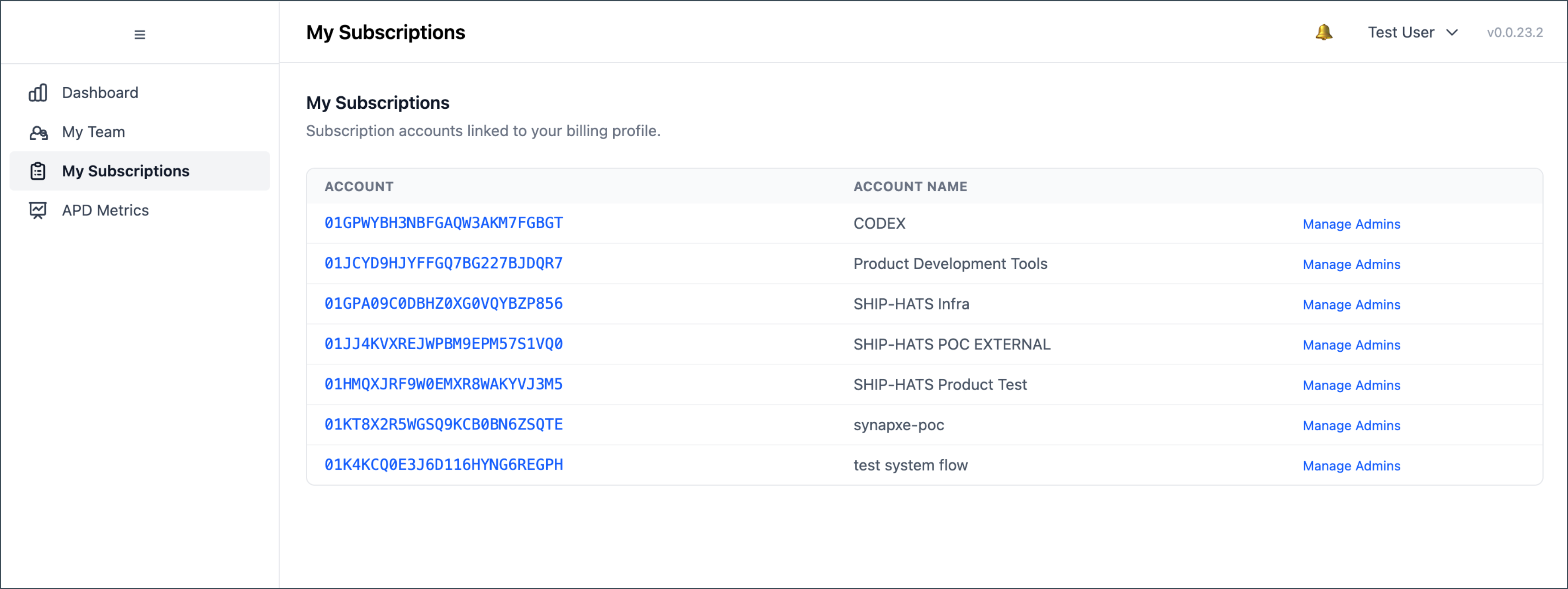1568x589 pixels.
Task: Manage Admins for test system flow
Action: (1351, 466)
